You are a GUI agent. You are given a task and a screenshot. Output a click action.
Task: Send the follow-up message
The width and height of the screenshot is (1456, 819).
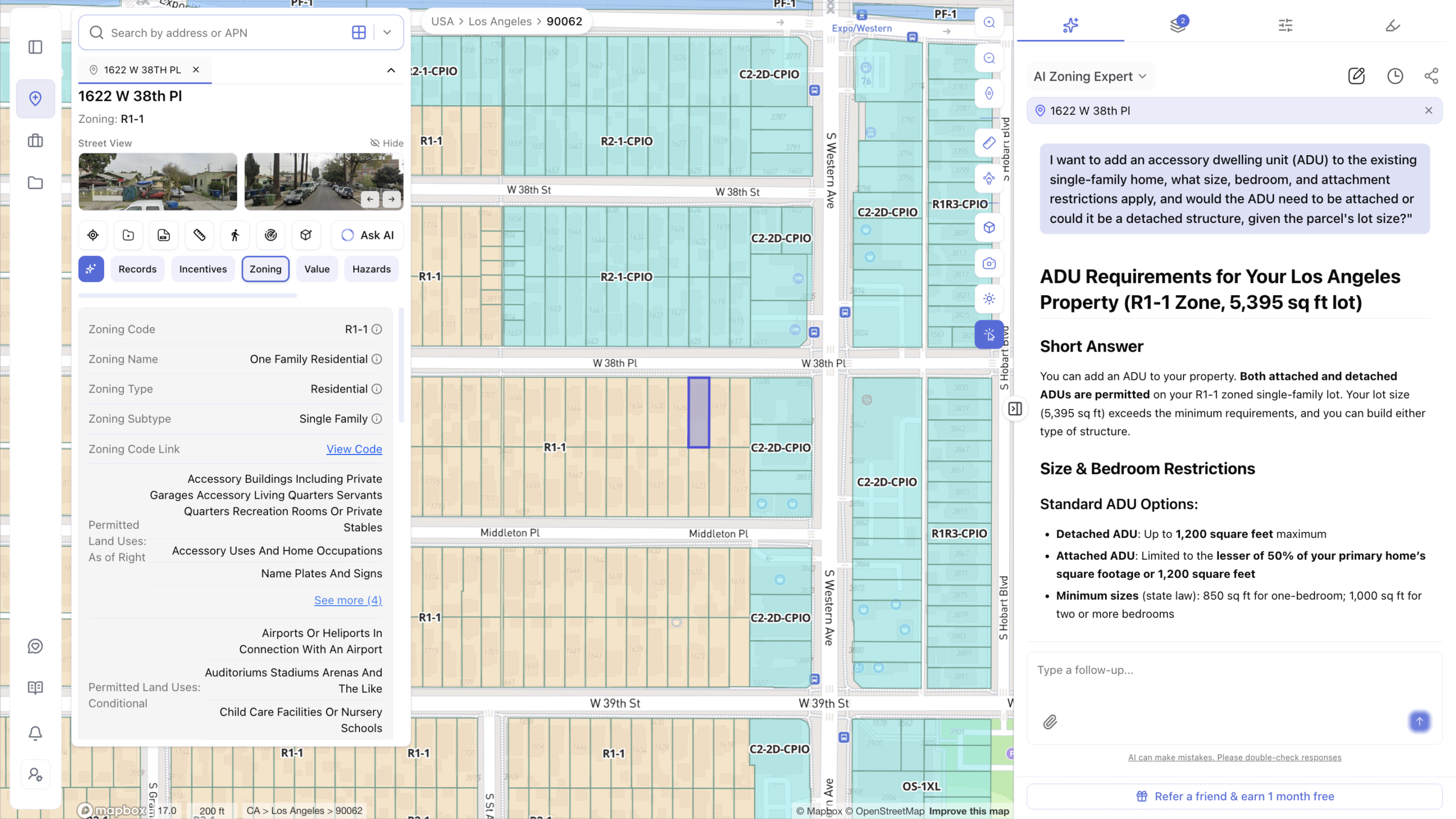point(1419,721)
